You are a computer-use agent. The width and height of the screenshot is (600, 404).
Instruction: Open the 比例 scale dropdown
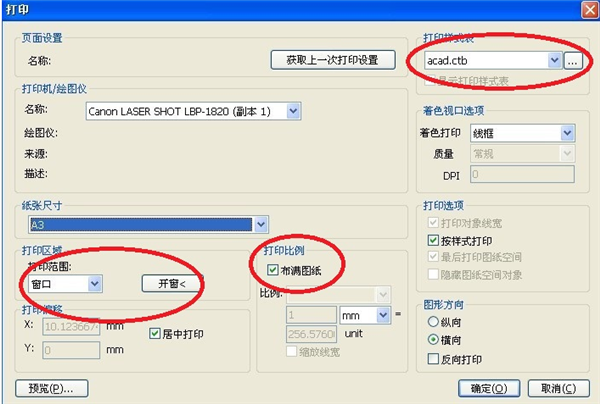(383, 295)
